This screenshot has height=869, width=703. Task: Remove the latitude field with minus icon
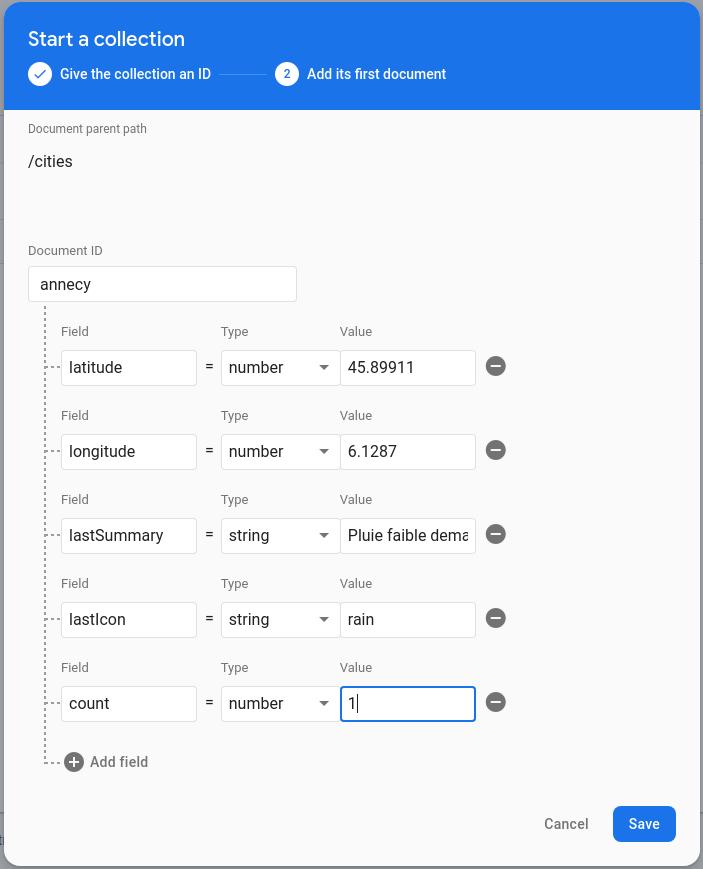tap(495, 367)
